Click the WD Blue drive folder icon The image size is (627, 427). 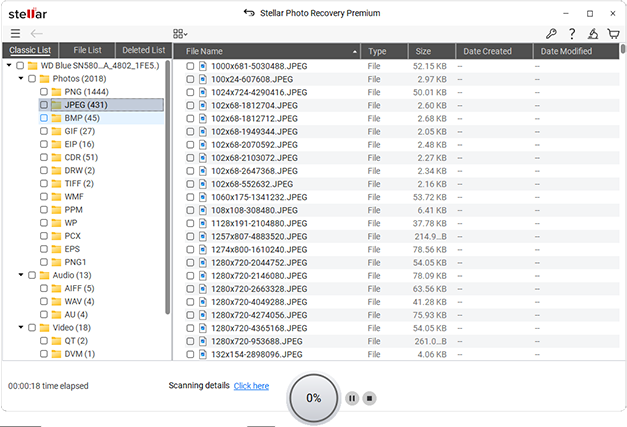pyautogui.click(x=32, y=66)
